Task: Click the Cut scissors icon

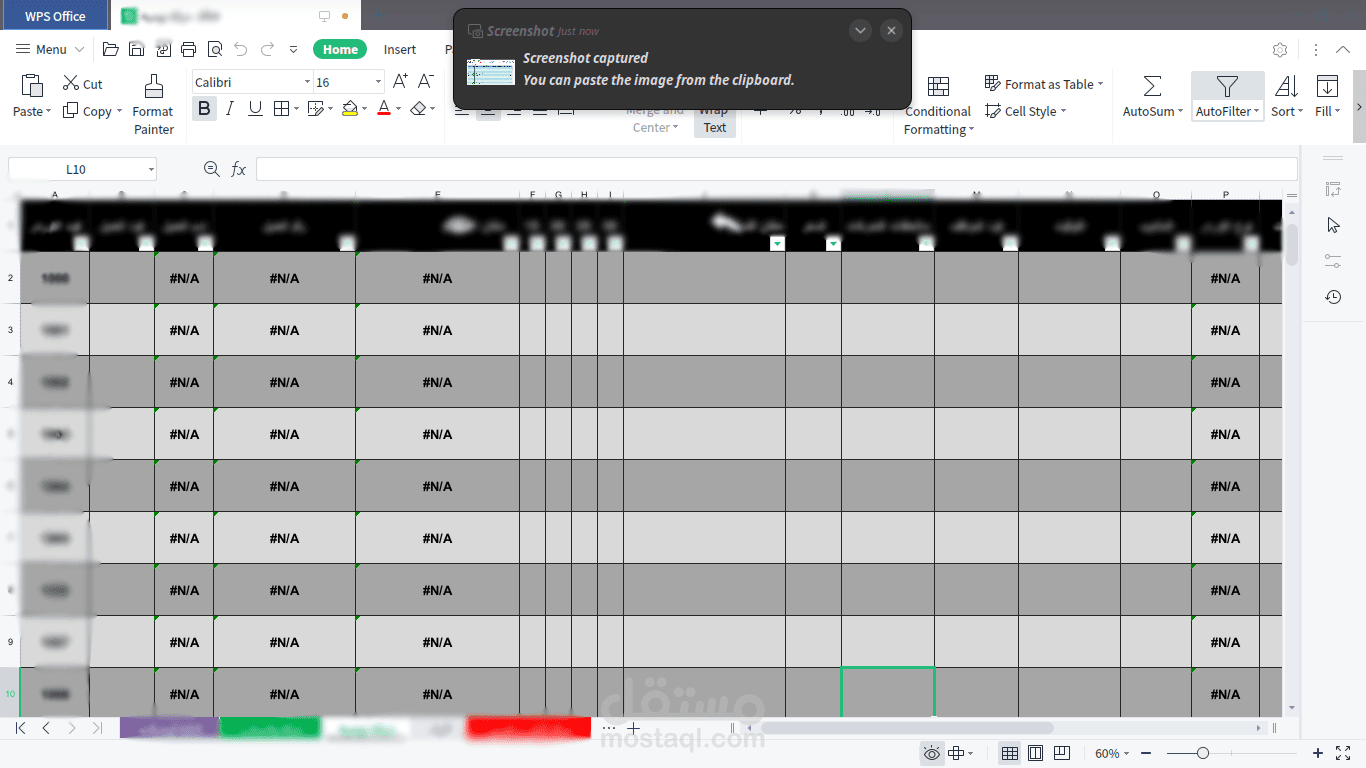Action: [x=71, y=84]
